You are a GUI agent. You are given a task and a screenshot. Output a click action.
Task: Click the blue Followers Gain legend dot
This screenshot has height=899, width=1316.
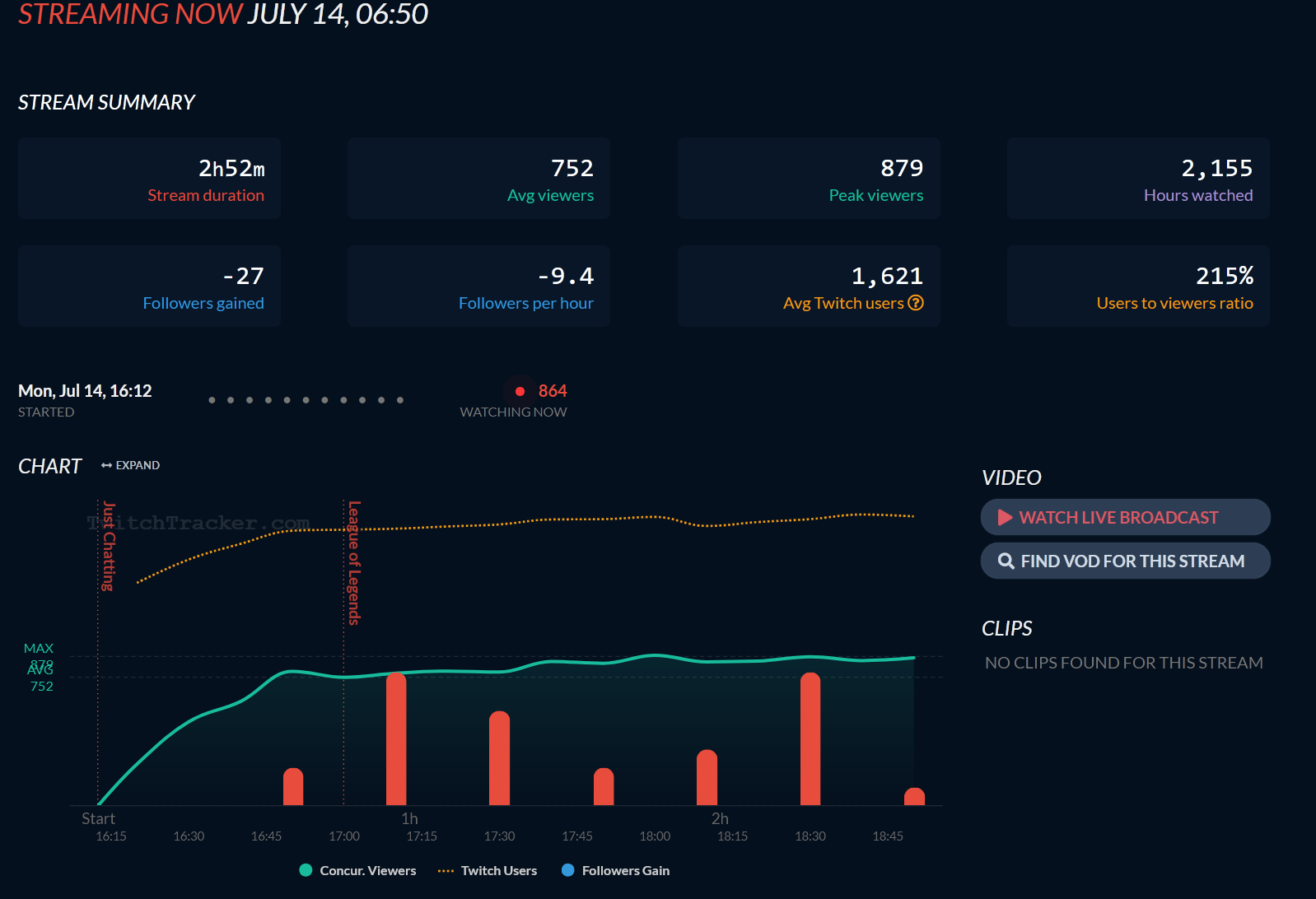[x=567, y=870]
